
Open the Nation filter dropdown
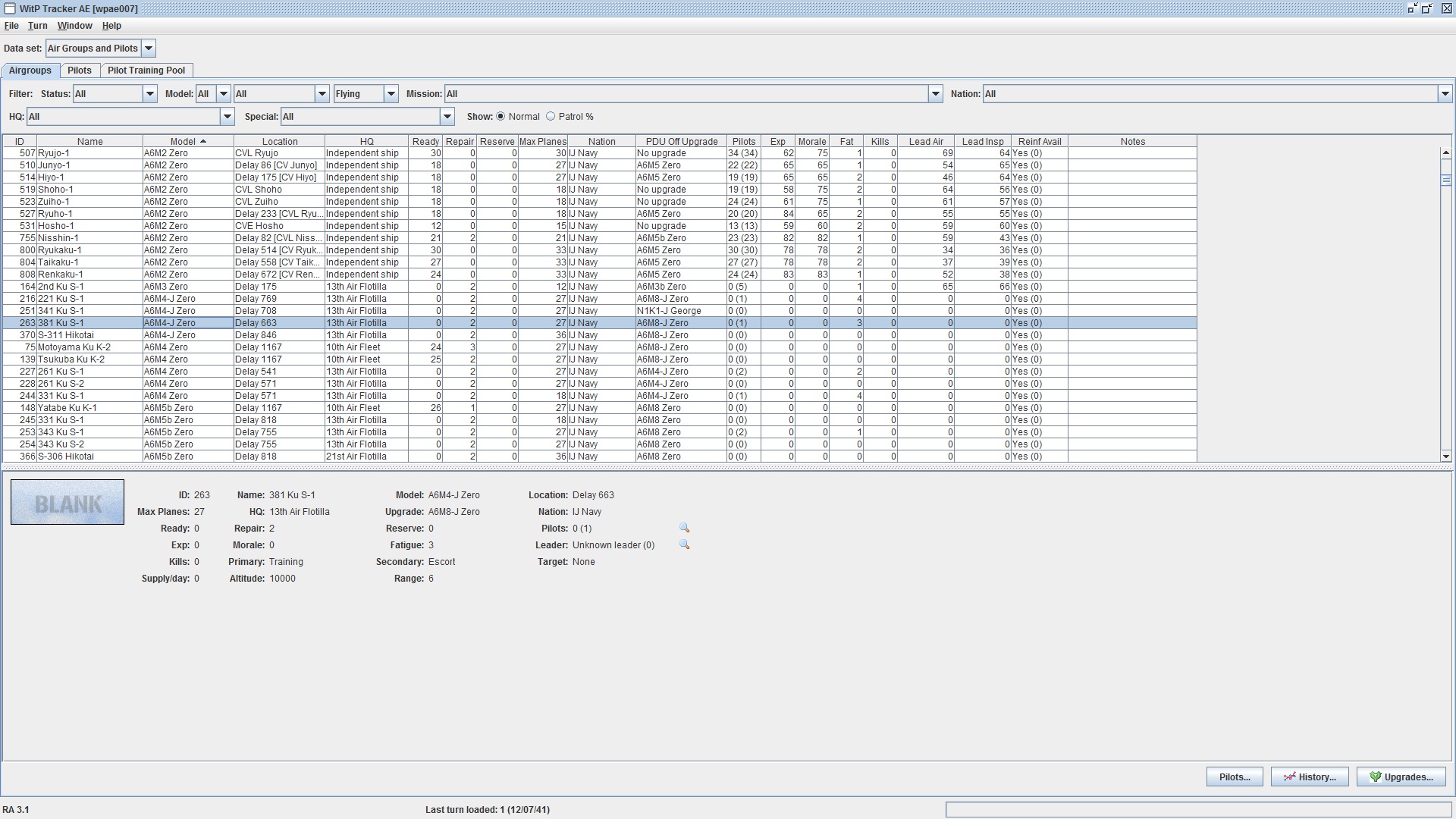[x=1444, y=94]
